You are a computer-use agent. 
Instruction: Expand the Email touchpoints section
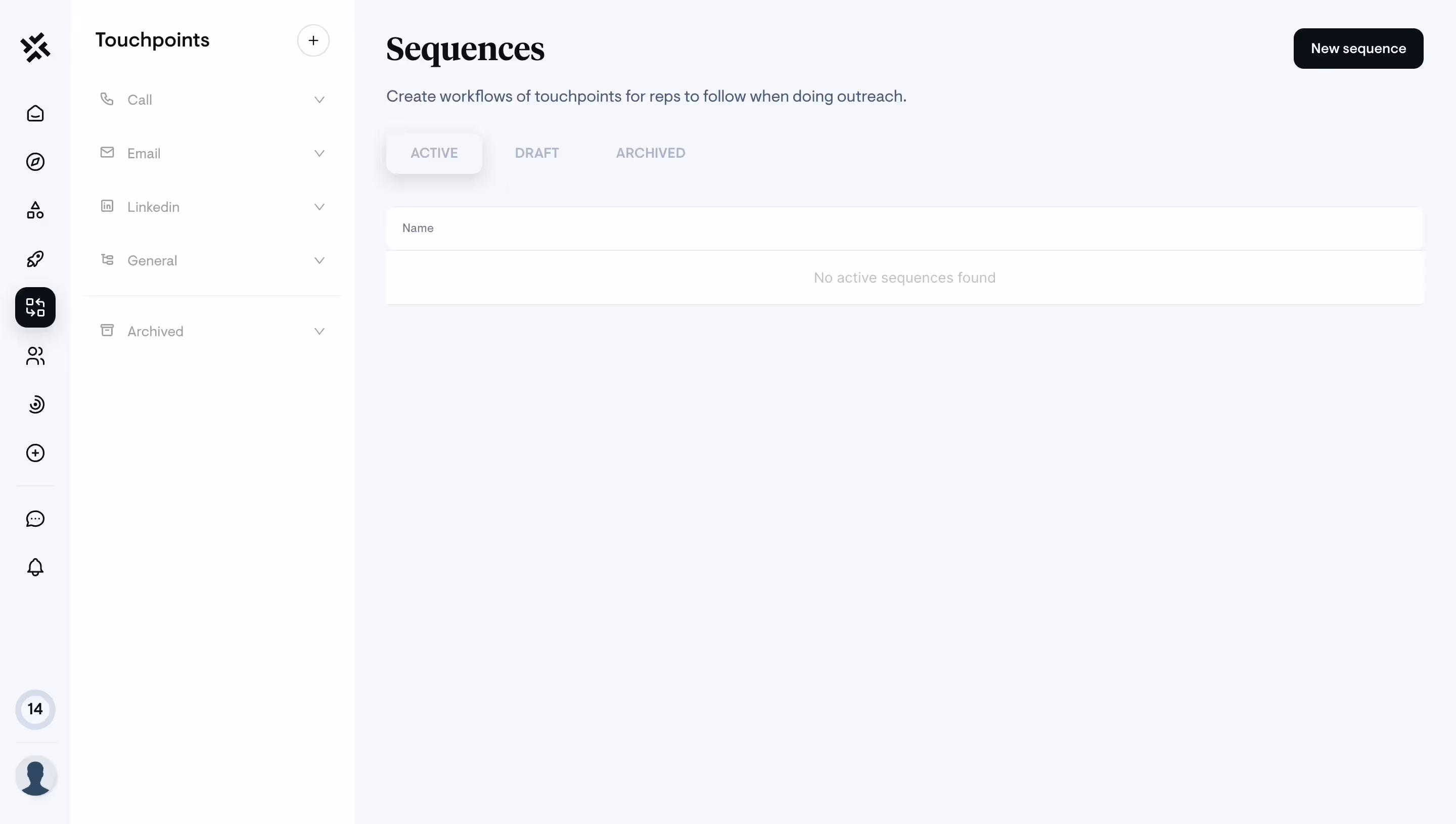(x=213, y=153)
